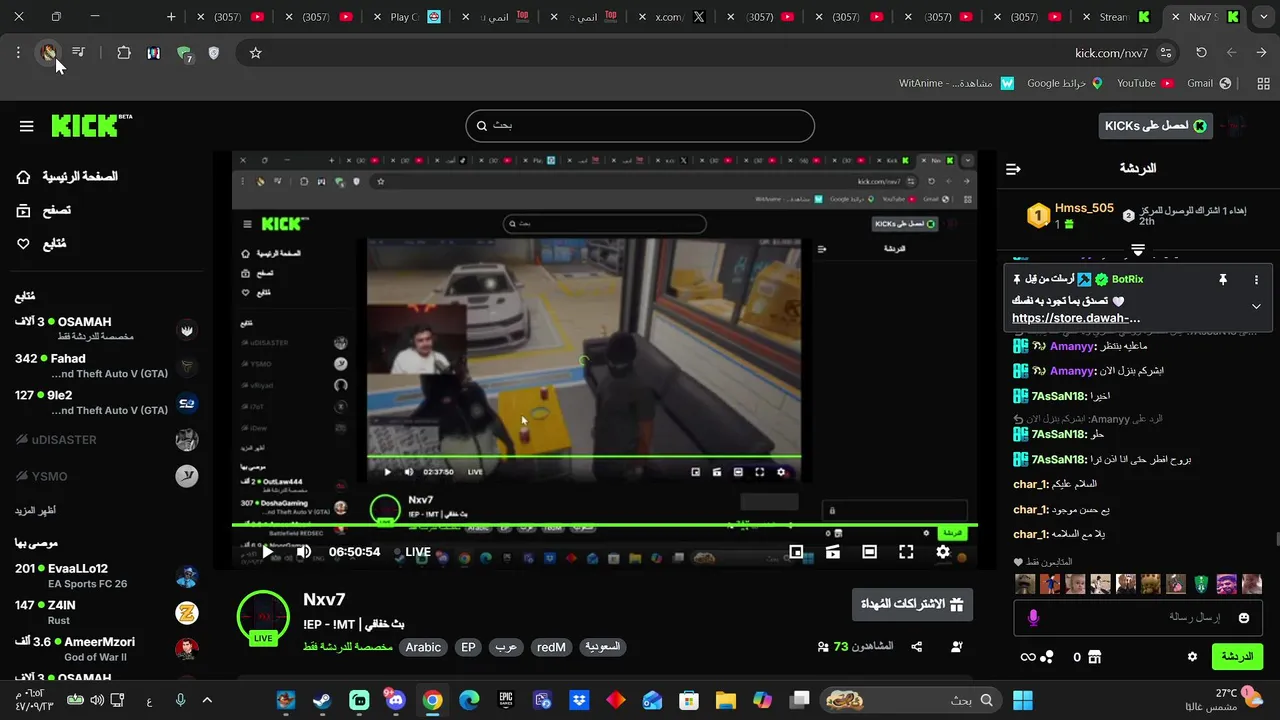The width and height of the screenshot is (1280, 720).
Task: Bookmark this page with star icon
Action: (255, 53)
